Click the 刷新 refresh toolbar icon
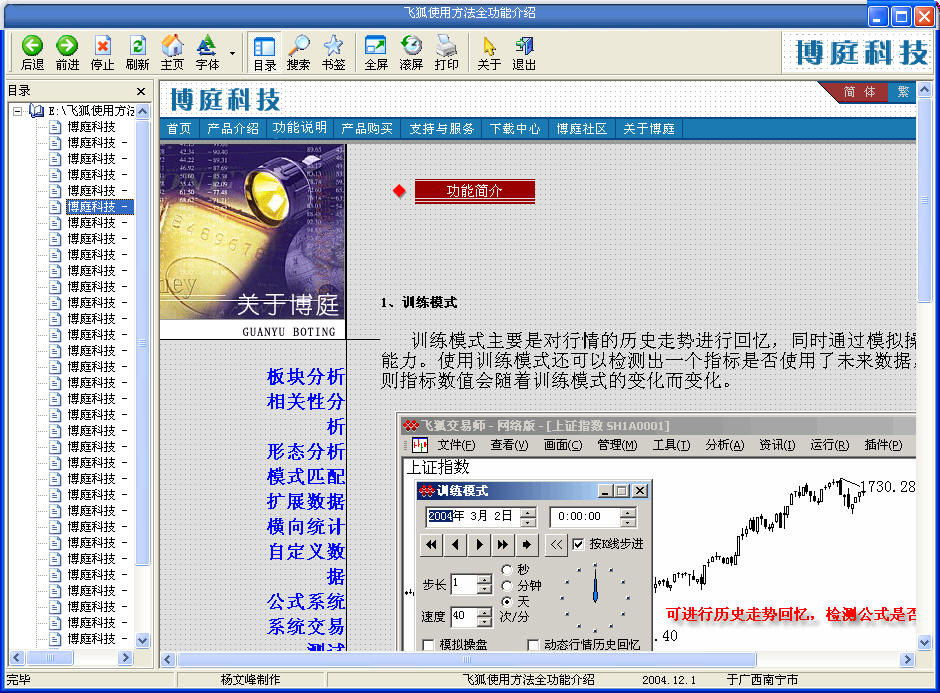Image resolution: width=940 pixels, height=693 pixels. (x=137, y=52)
